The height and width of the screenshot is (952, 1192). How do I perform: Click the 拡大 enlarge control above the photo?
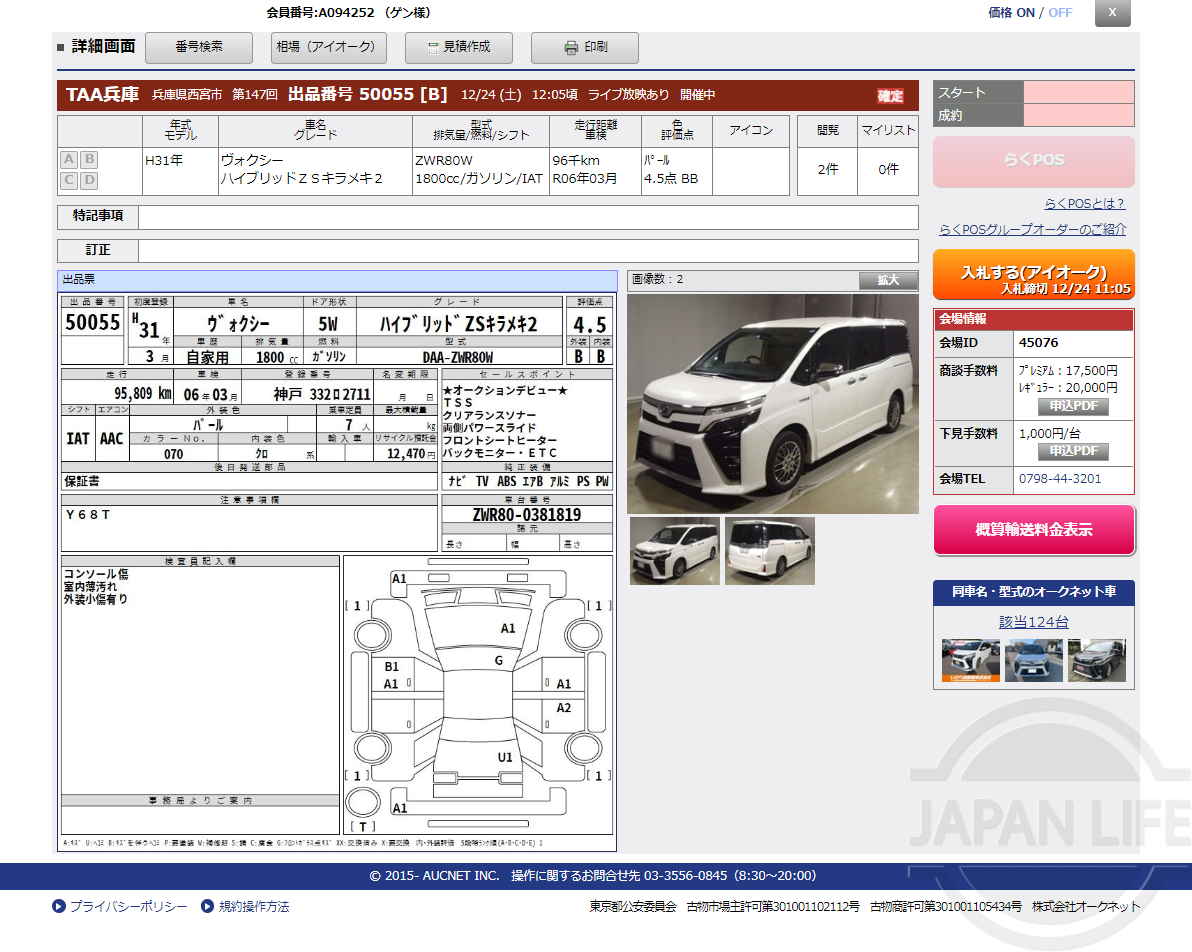[888, 280]
